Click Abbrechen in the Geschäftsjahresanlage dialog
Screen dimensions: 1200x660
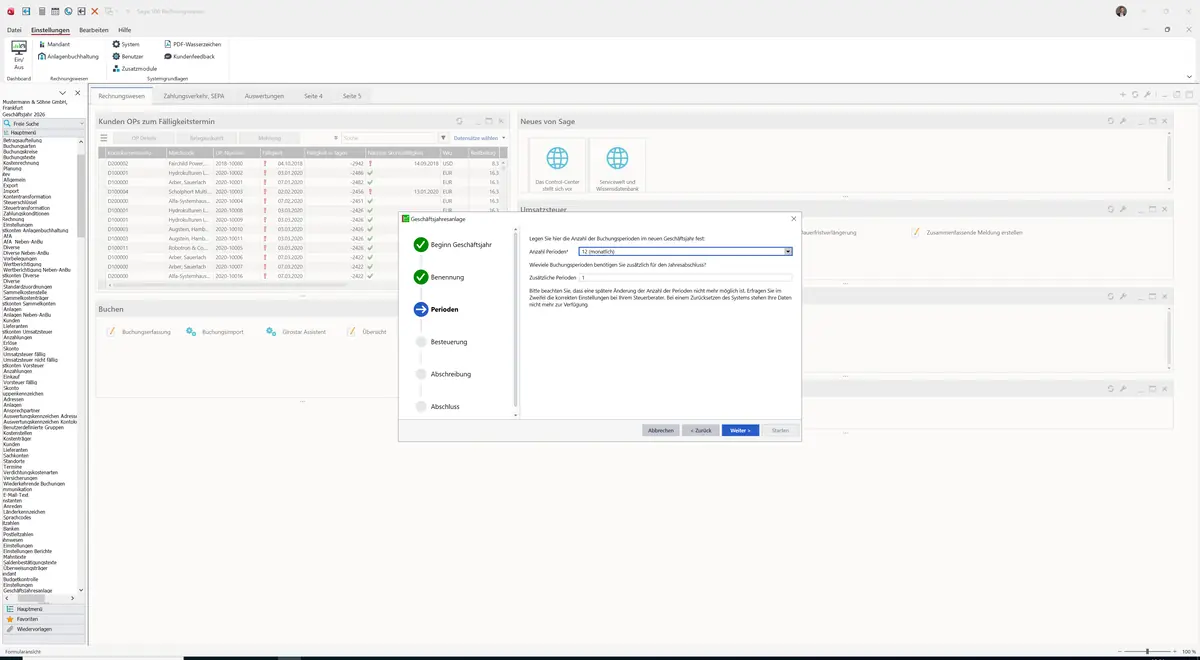pyautogui.click(x=660, y=430)
